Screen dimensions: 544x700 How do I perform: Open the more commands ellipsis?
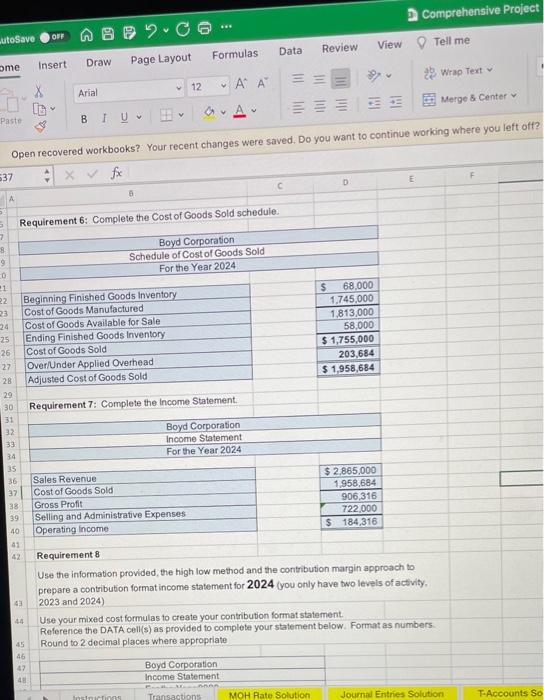click(226, 26)
